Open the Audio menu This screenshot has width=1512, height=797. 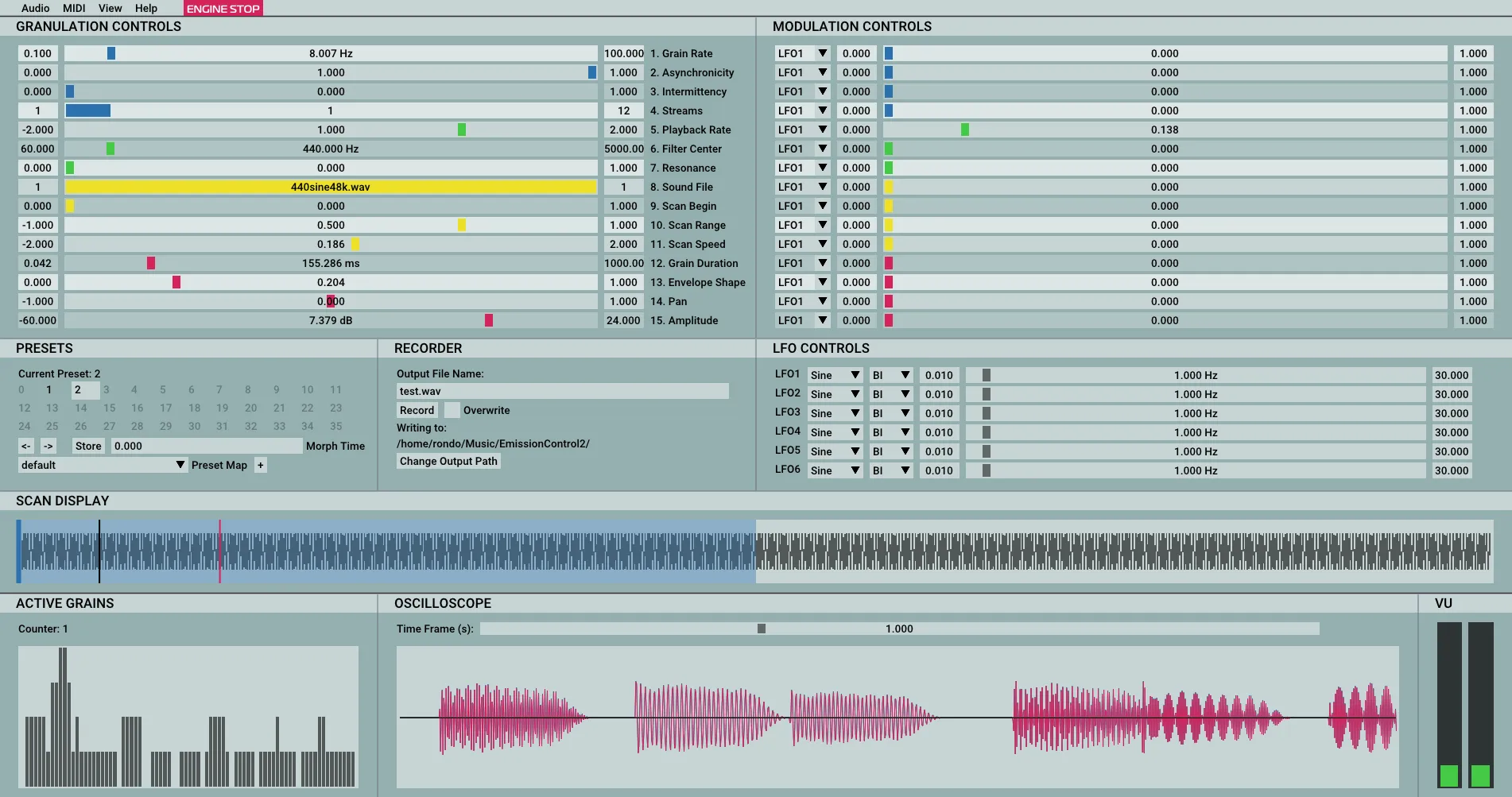pyautogui.click(x=36, y=8)
